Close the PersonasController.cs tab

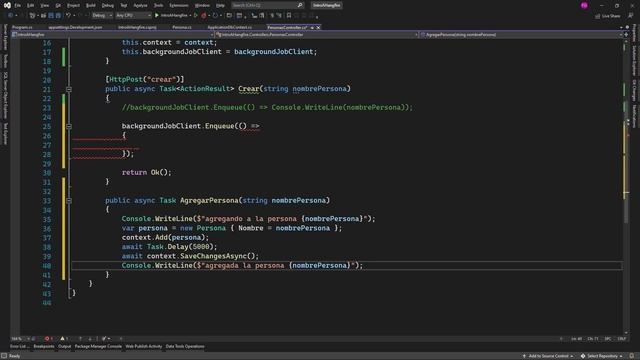[x=318, y=27]
